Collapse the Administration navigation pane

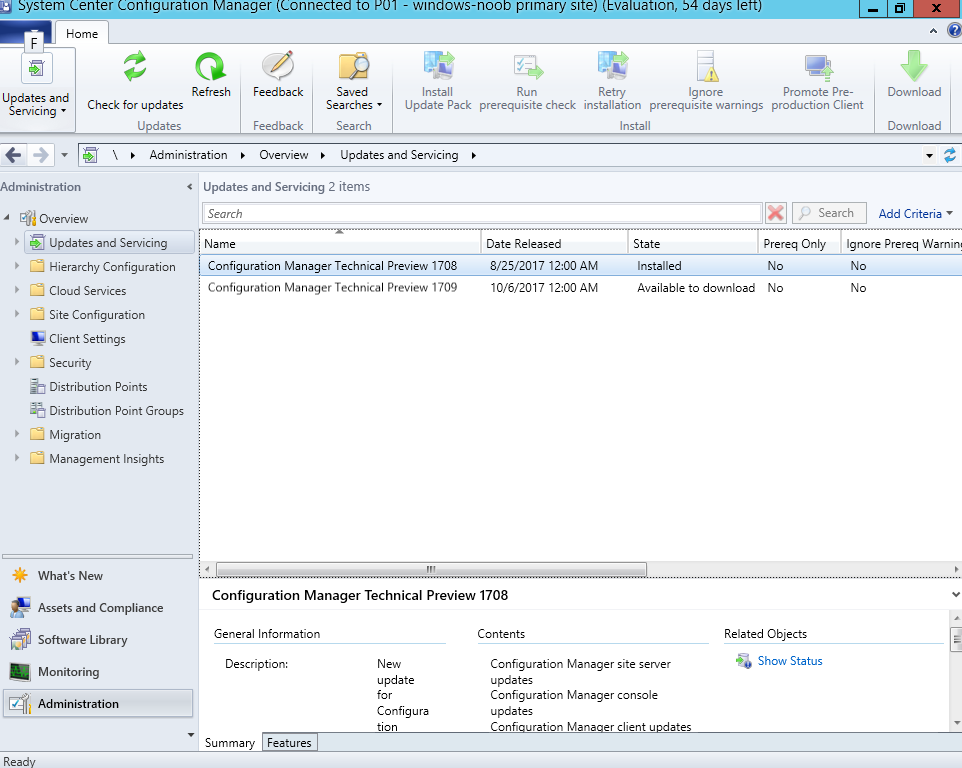(190, 186)
